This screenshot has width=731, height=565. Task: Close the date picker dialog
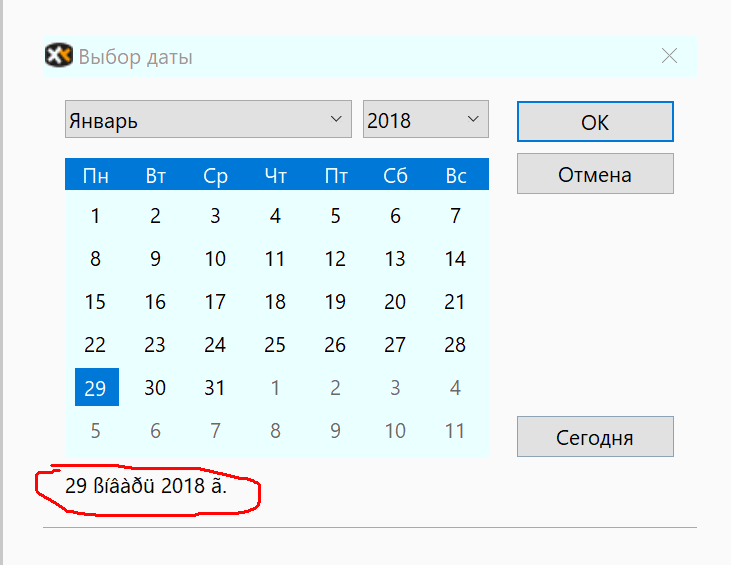[x=669, y=56]
